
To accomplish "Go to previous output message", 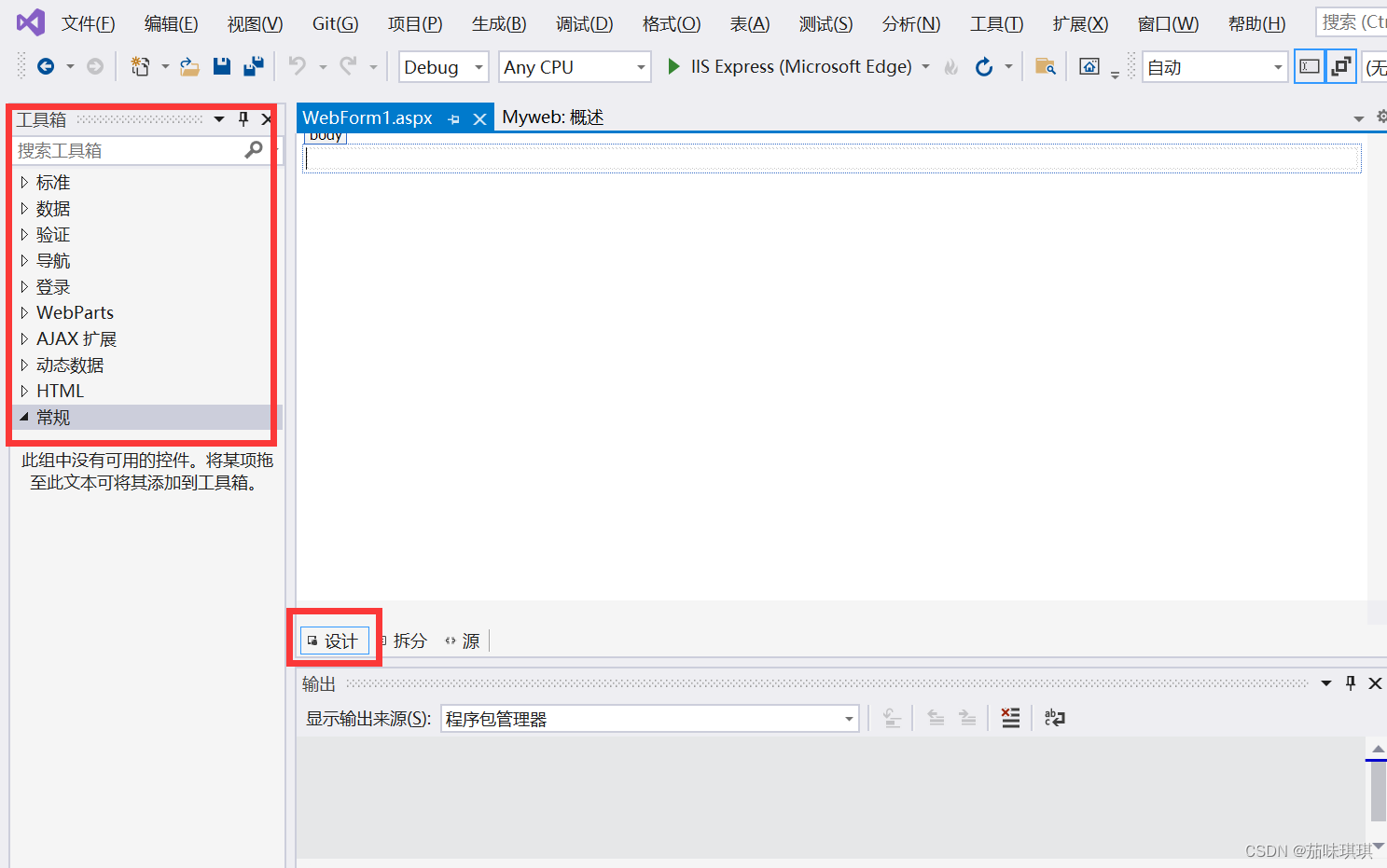I will click(936, 717).
